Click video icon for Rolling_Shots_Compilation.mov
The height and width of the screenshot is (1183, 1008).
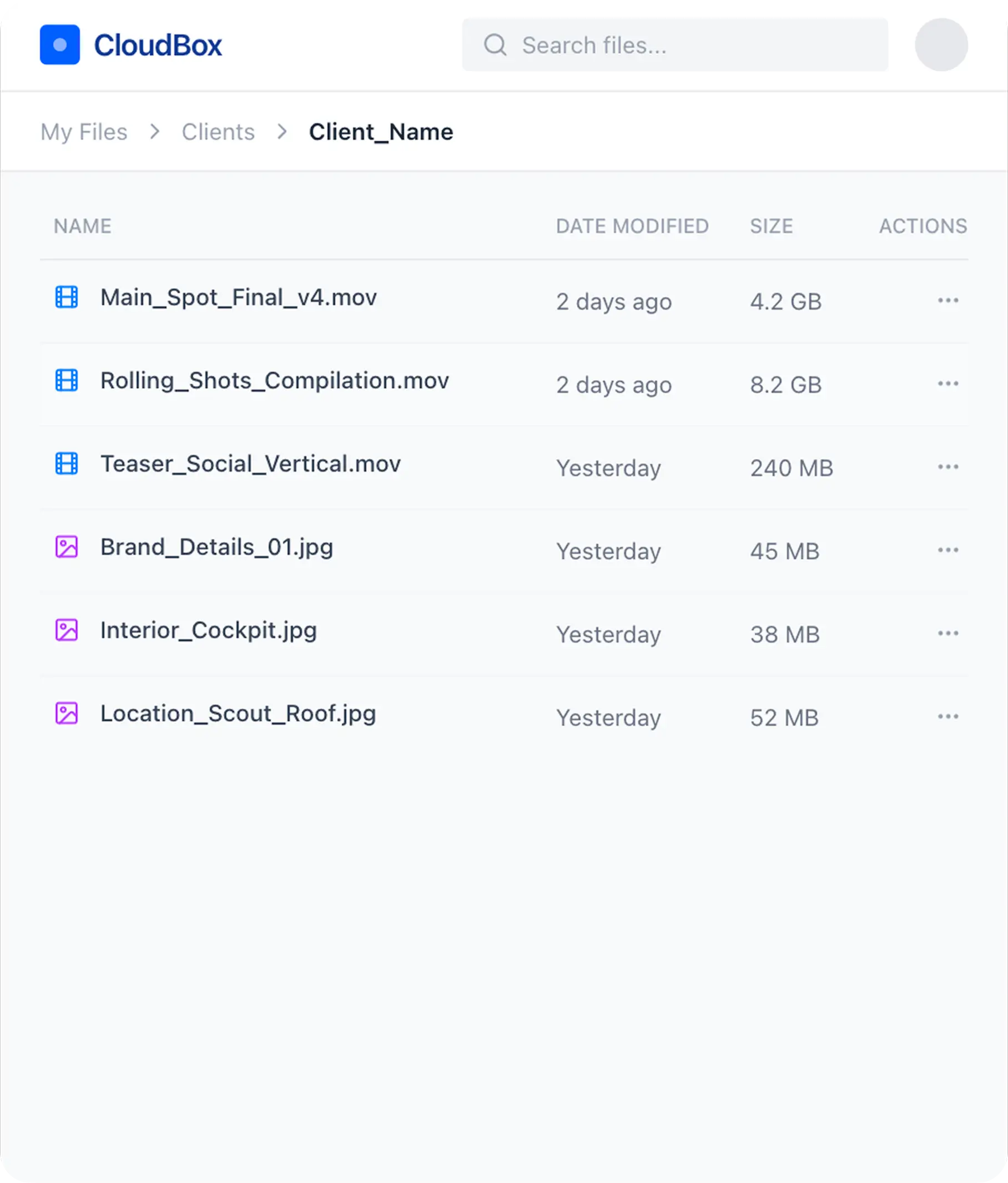(x=66, y=380)
